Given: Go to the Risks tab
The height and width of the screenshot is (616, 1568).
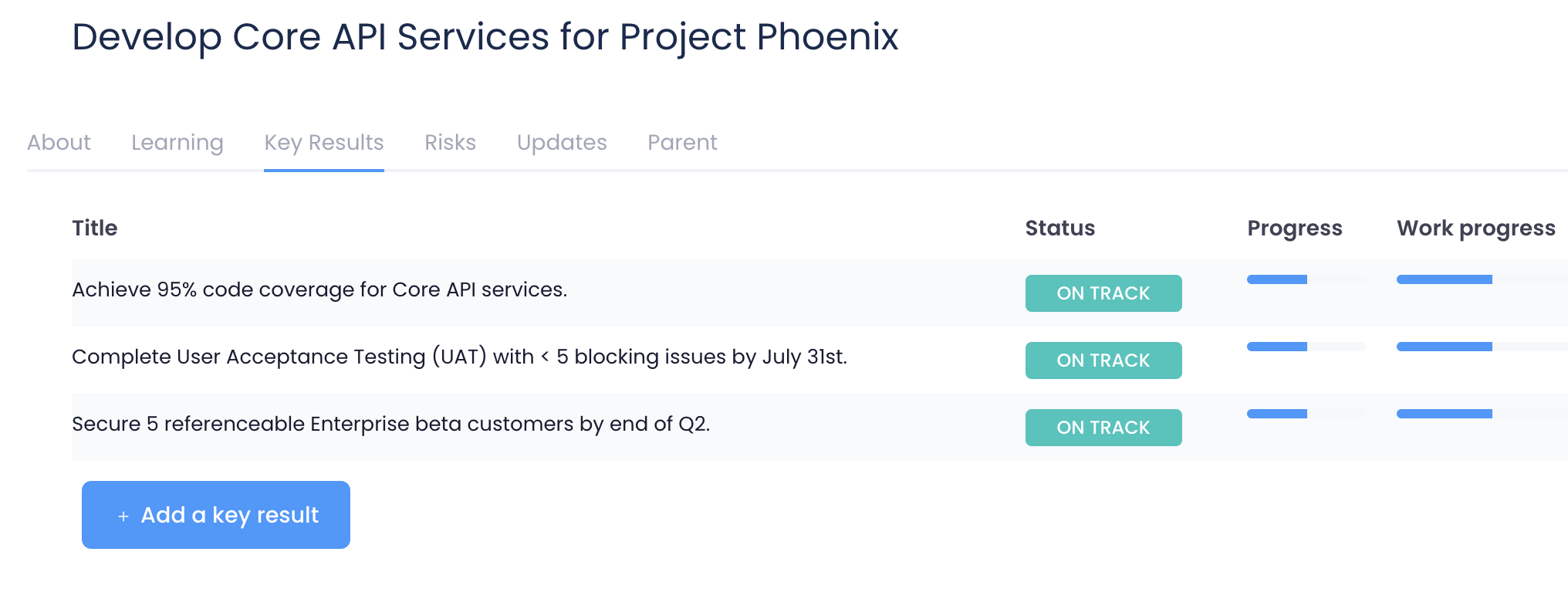Looking at the screenshot, I should pyautogui.click(x=450, y=143).
